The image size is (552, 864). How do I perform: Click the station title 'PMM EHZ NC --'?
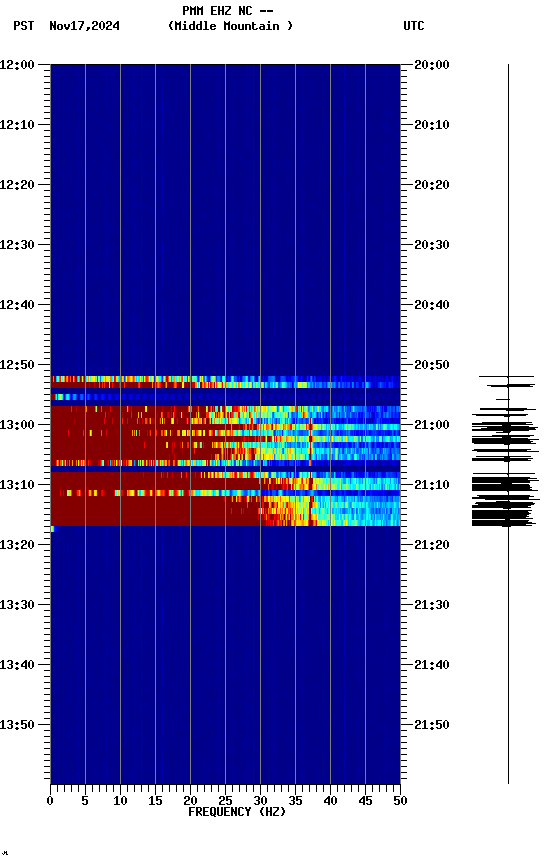tap(228, 10)
